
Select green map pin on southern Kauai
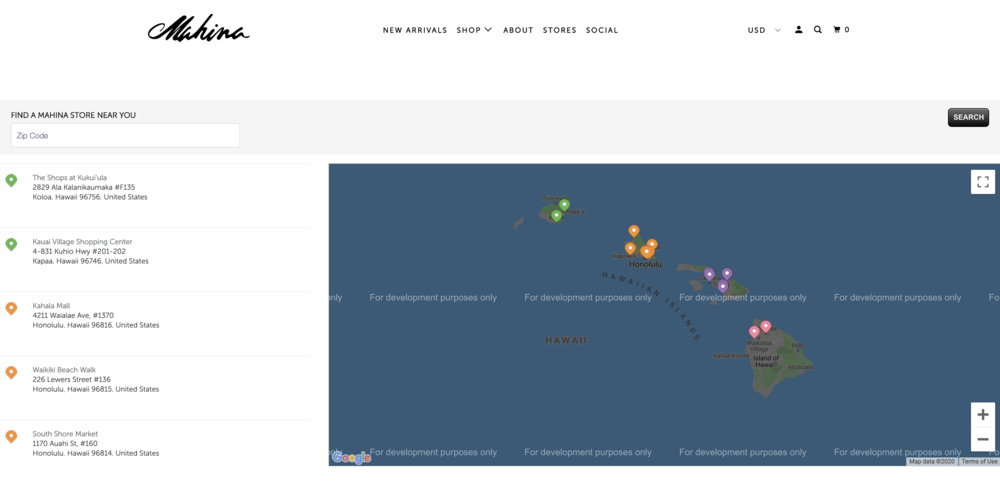(x=556, y=216)
